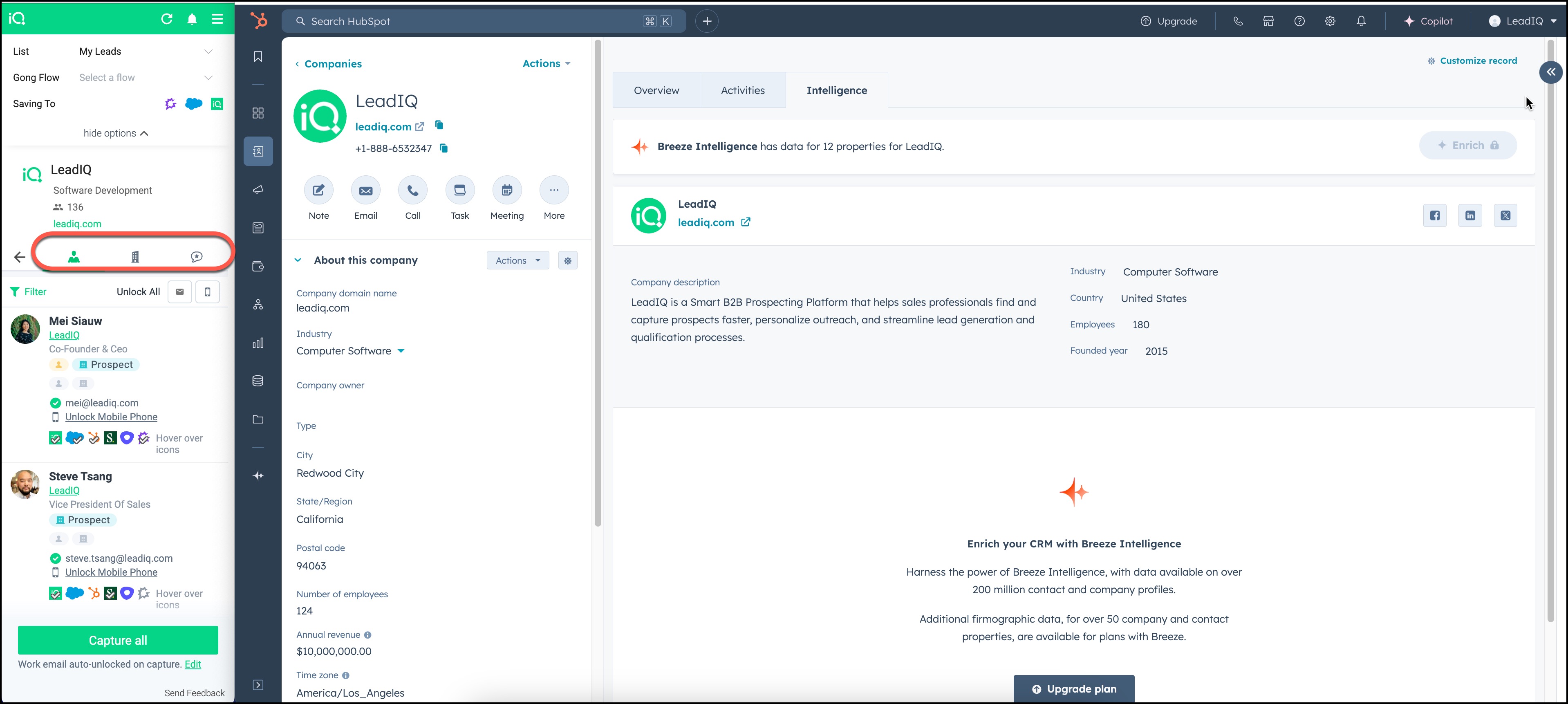This screenshot has width=1568, height=704.
Task: Click the email envelope unlock button
Action: (179, 292)
